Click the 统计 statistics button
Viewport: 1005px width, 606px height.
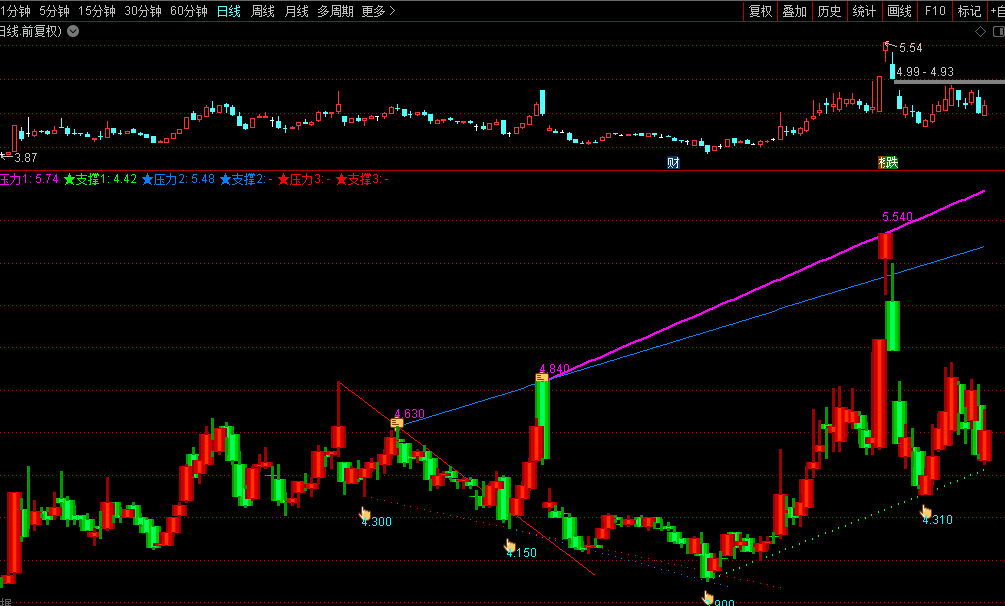(864, 11)
